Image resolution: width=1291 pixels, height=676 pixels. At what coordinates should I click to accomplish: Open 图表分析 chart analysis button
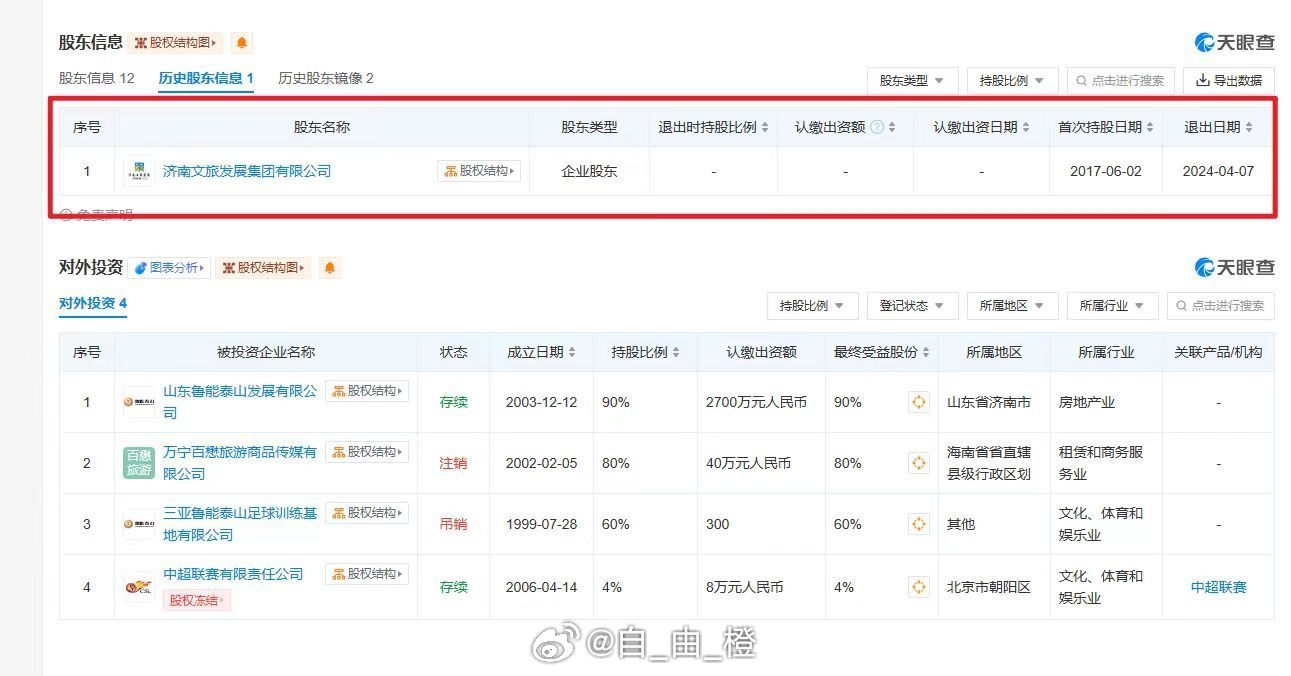pos(169,268)
